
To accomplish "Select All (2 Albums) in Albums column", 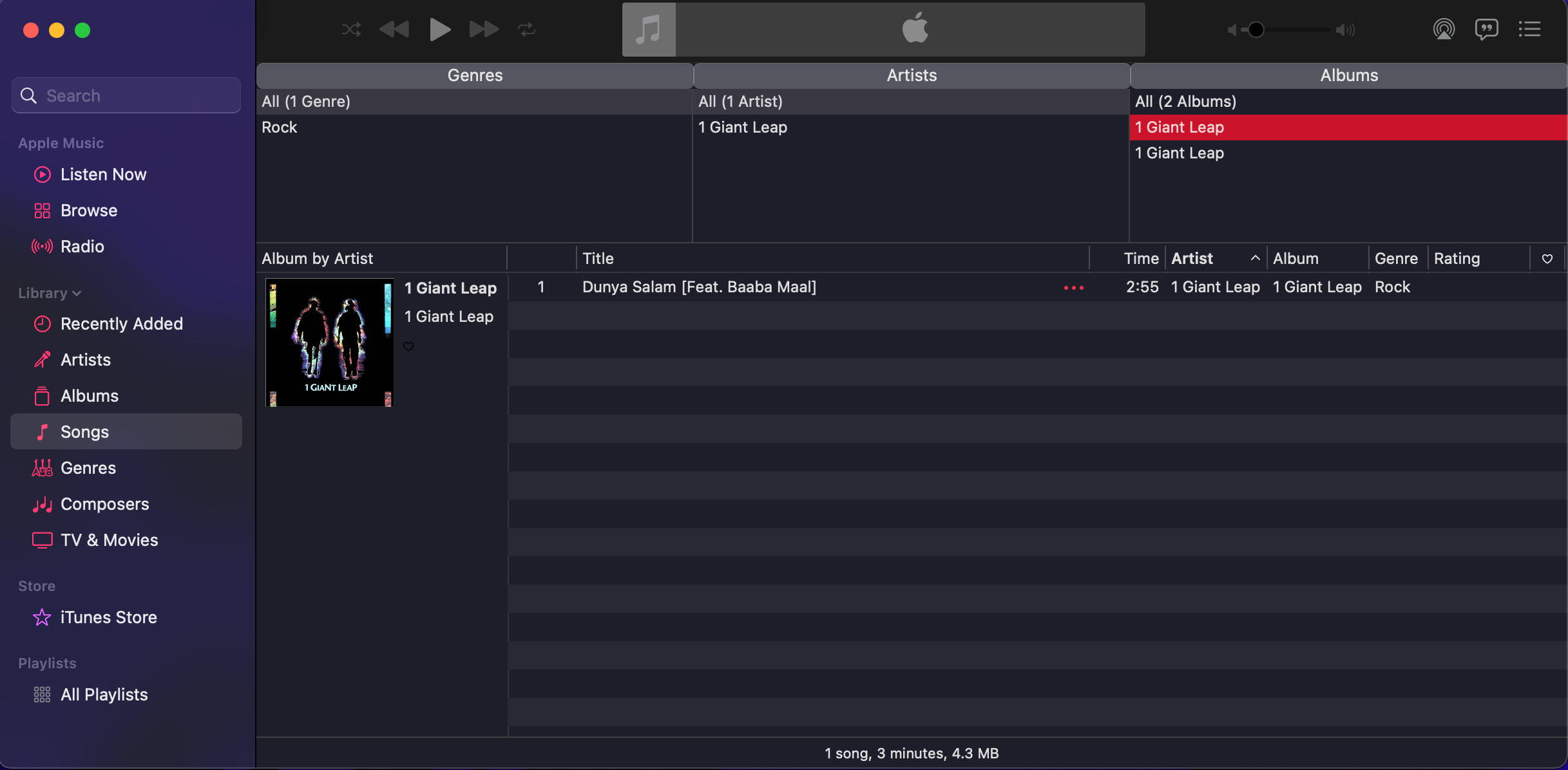I will 1185,102.
